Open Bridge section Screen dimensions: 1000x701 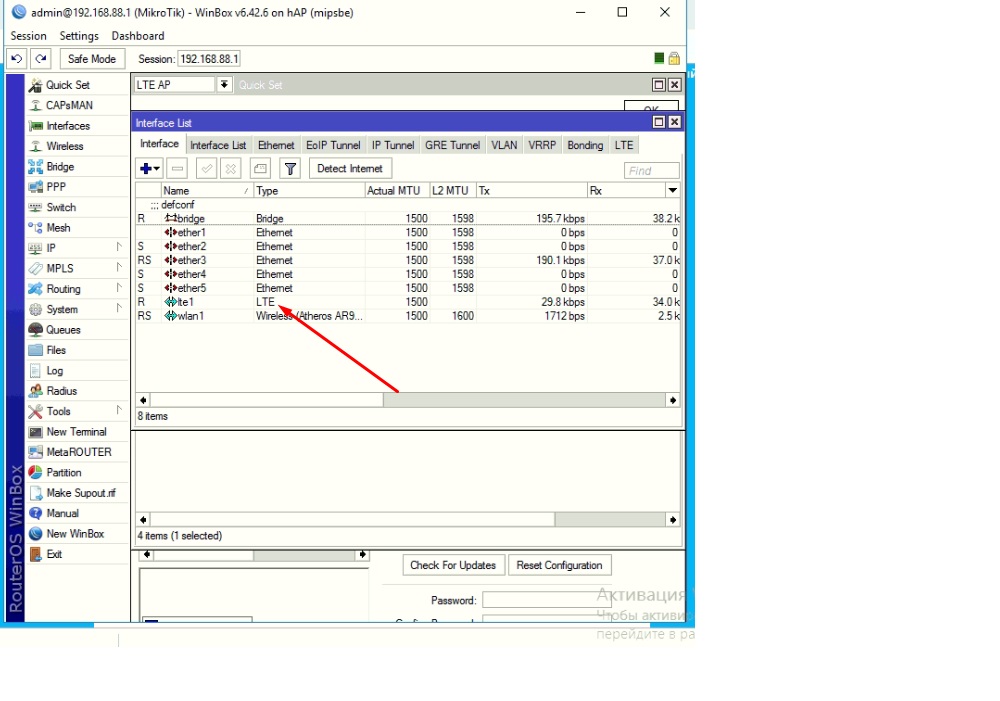coord(60,166)
